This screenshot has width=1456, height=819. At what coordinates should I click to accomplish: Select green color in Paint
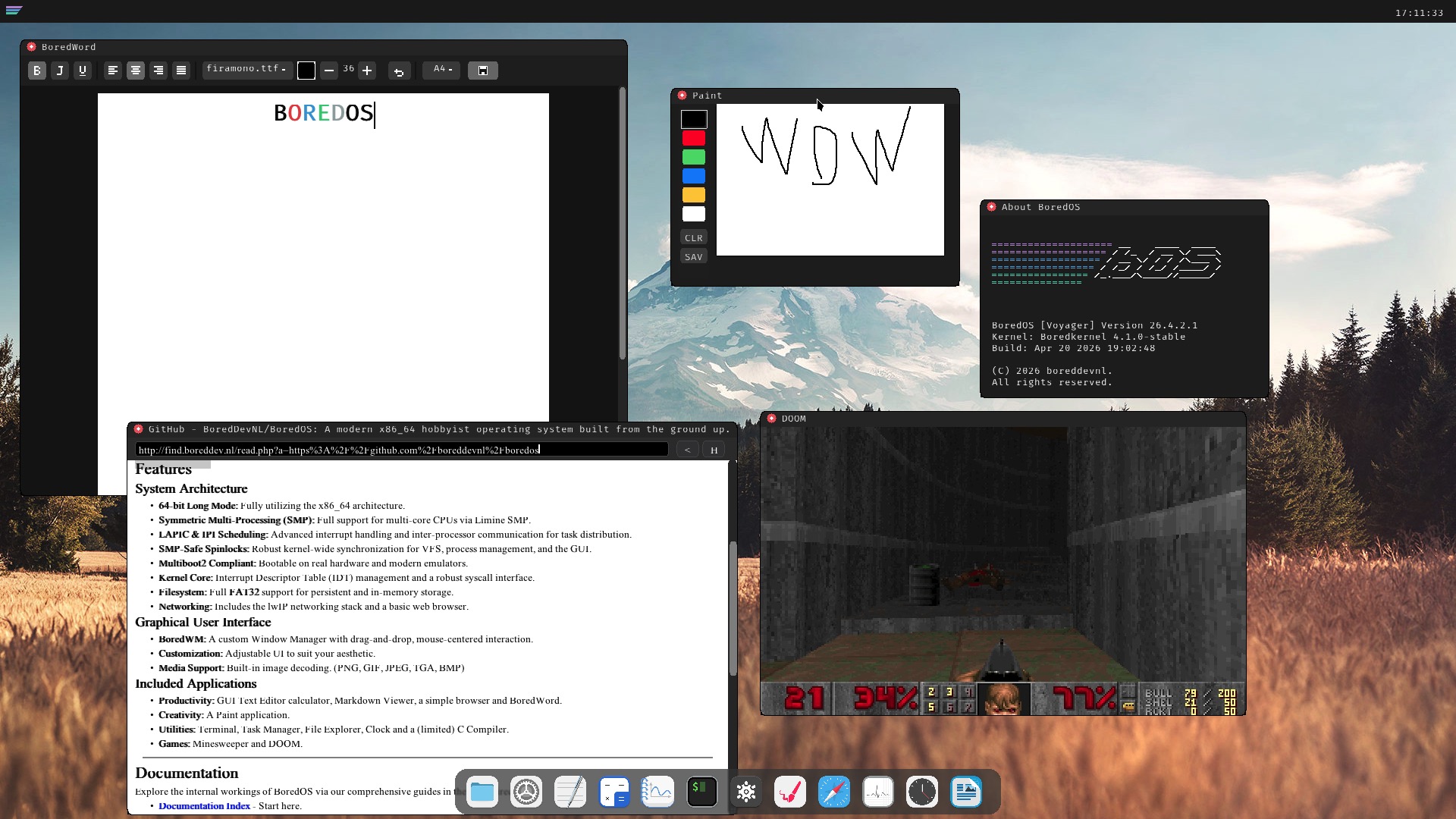(694, 157)
